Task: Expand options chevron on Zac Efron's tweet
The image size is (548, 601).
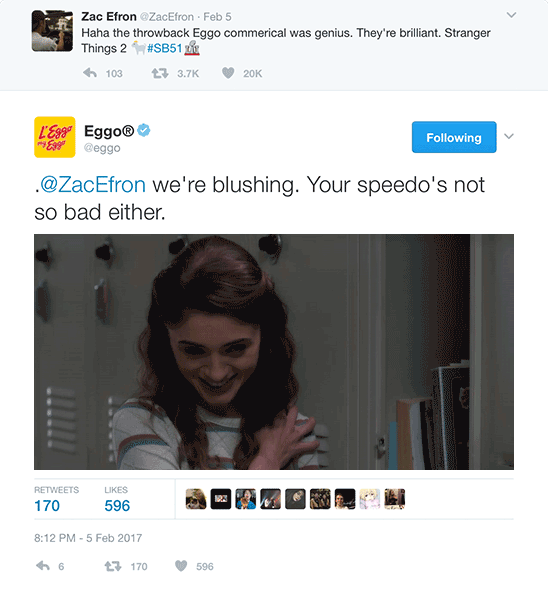Action: pos(511,15)
